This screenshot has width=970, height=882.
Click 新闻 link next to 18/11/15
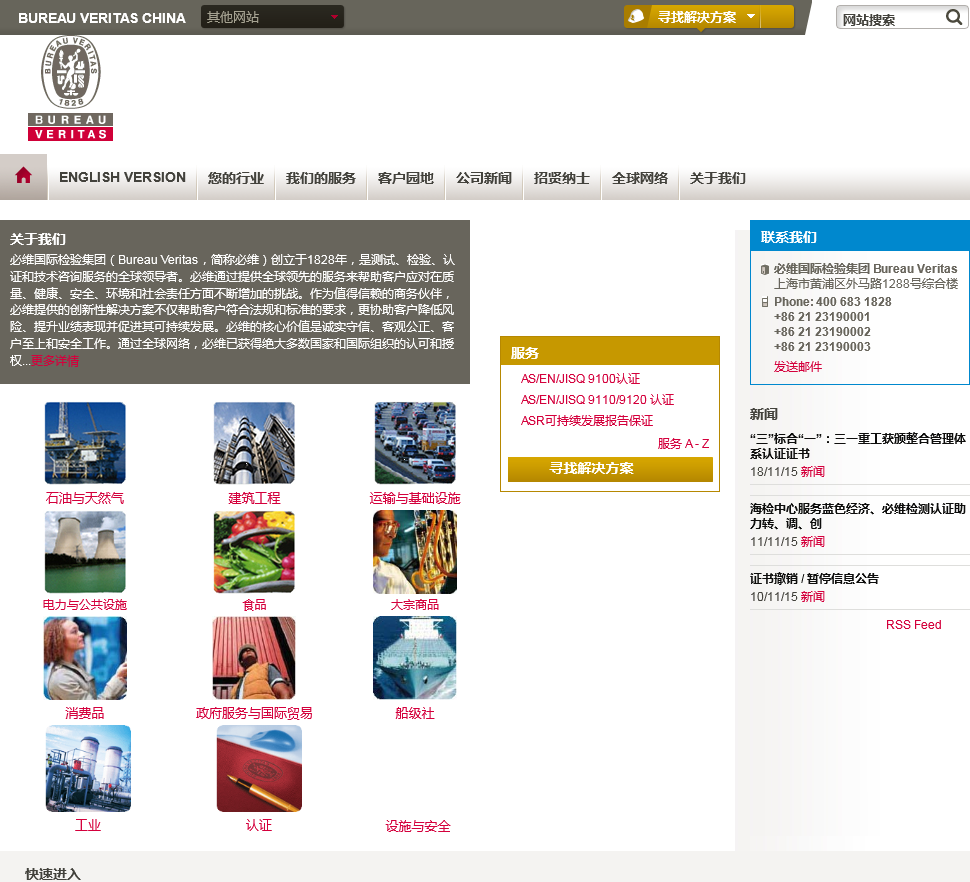[812, 471]
